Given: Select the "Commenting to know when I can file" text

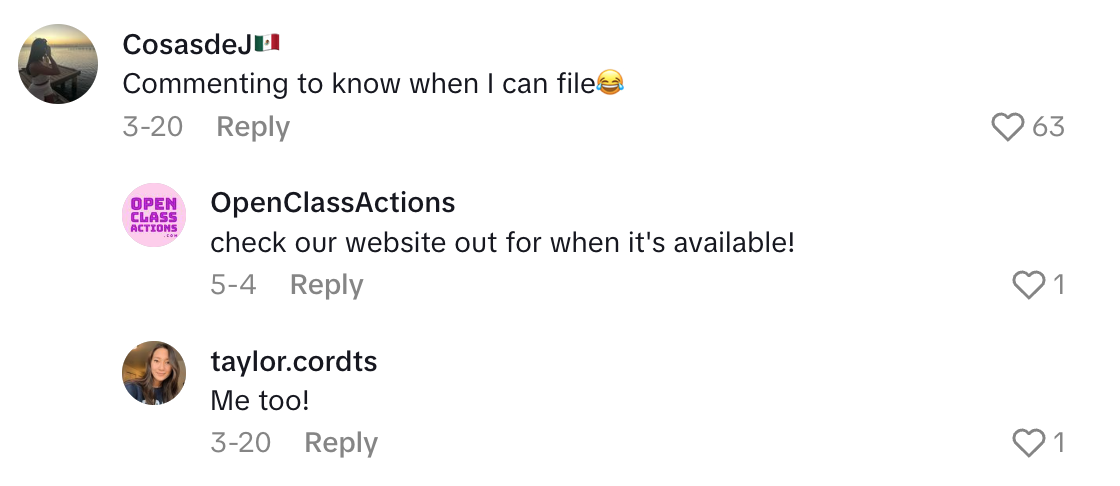Looking at the screenshot, I should tap(360, 85).
